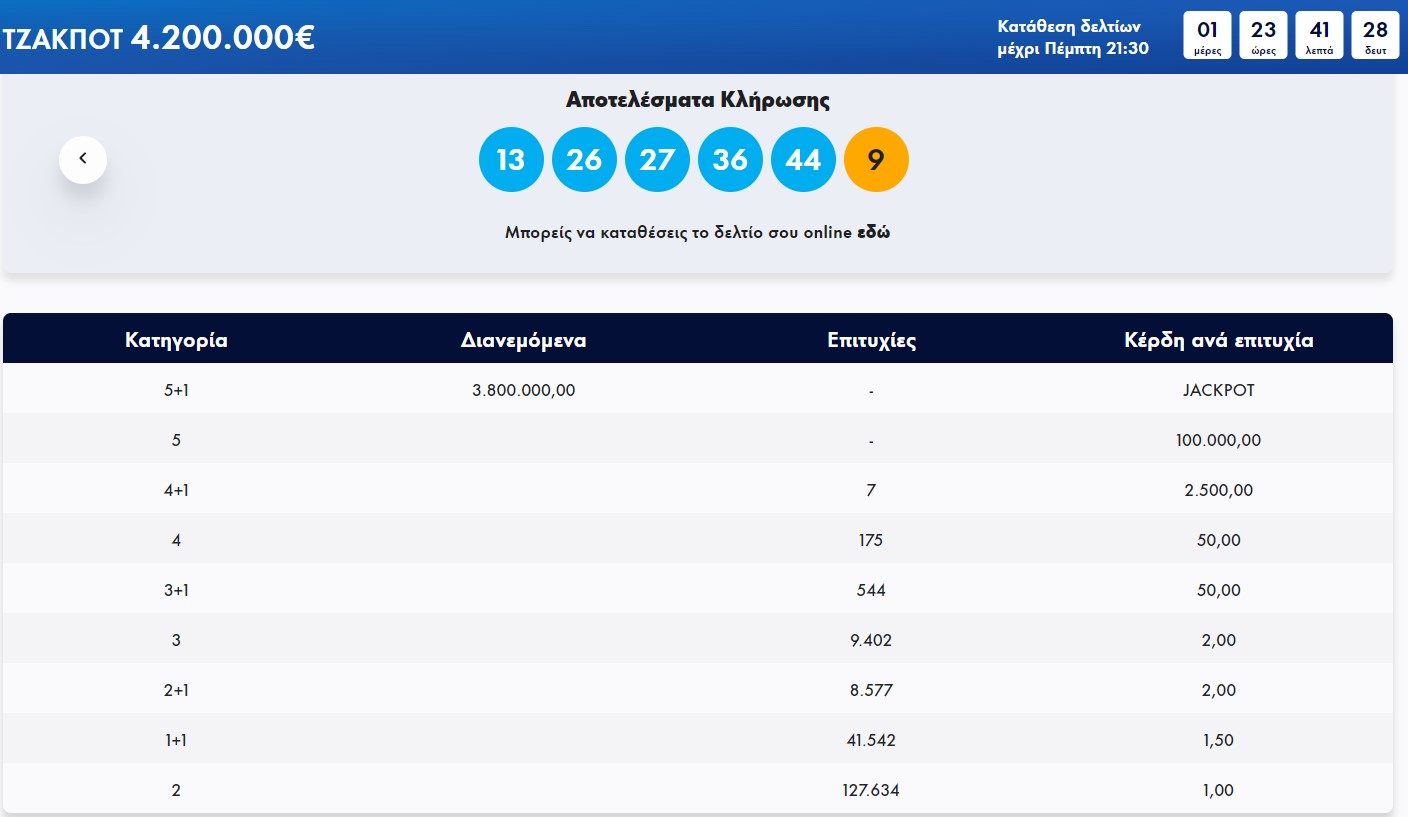Click the blue ball number 44

click(803, 159)
